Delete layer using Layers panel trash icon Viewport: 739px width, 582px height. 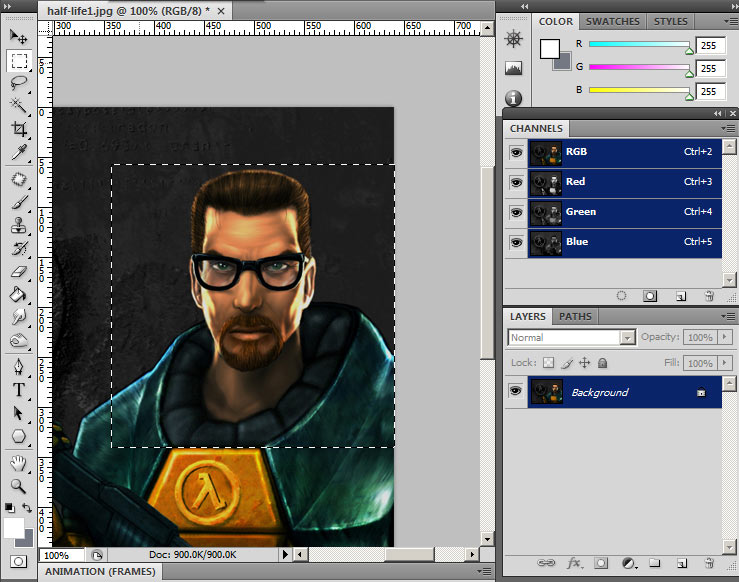(709, 563)
